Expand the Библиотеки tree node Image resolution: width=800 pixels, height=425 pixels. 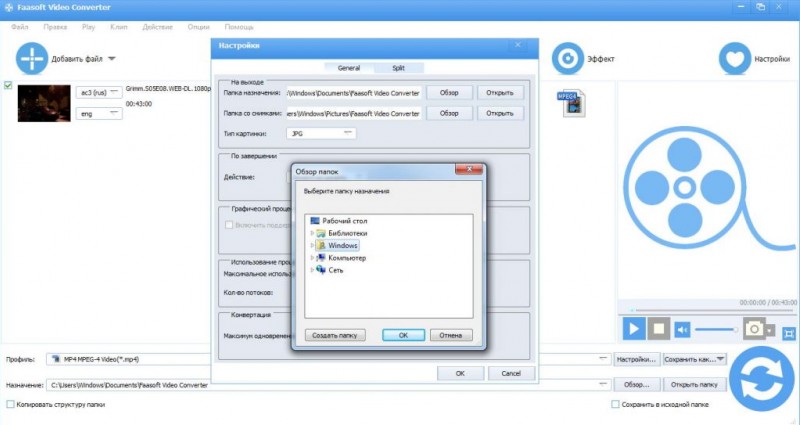tap(312, 233)
